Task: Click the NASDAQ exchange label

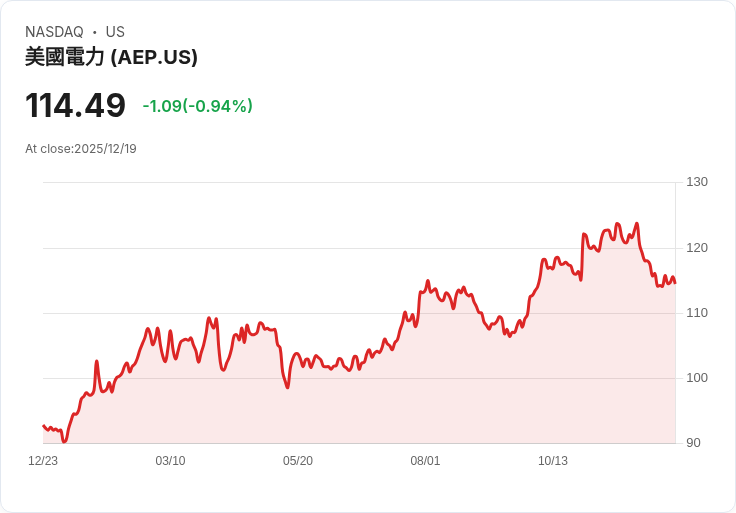Action: [54, 32]
